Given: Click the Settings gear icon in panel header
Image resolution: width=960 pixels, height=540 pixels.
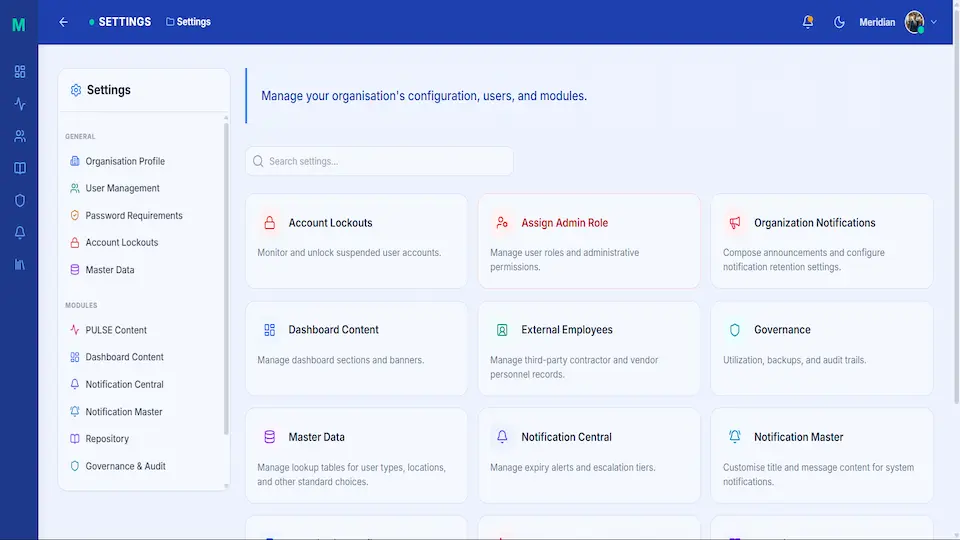Looking at the screenshot, I should [x=76, y=90].
